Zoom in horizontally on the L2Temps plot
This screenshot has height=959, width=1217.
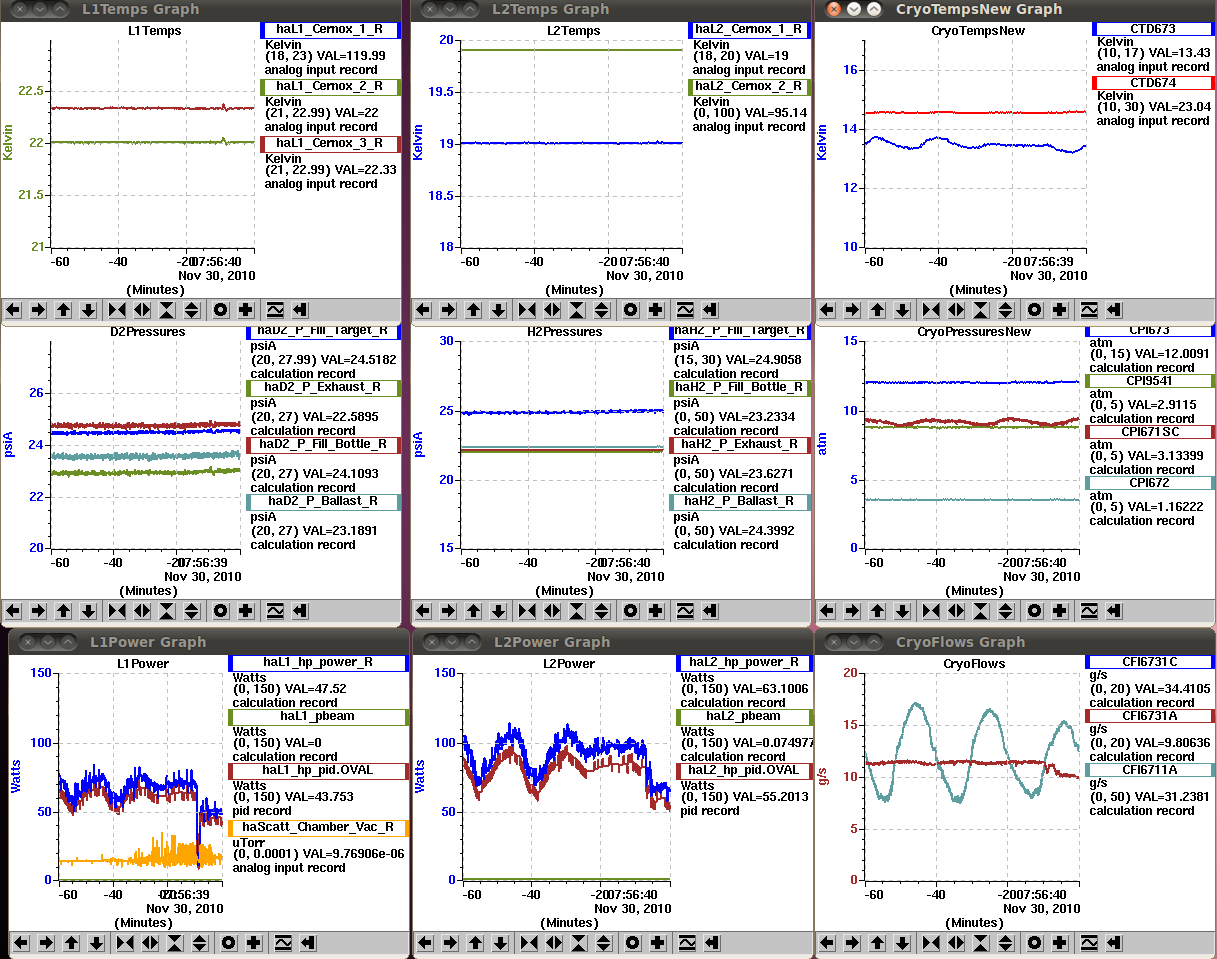coord(527,310)
